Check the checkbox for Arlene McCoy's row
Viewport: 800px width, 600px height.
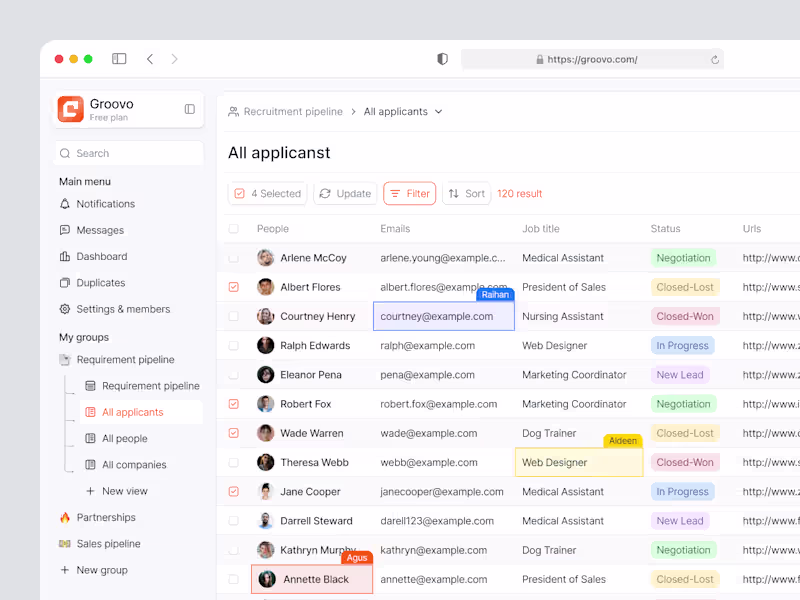coord(233,258)
